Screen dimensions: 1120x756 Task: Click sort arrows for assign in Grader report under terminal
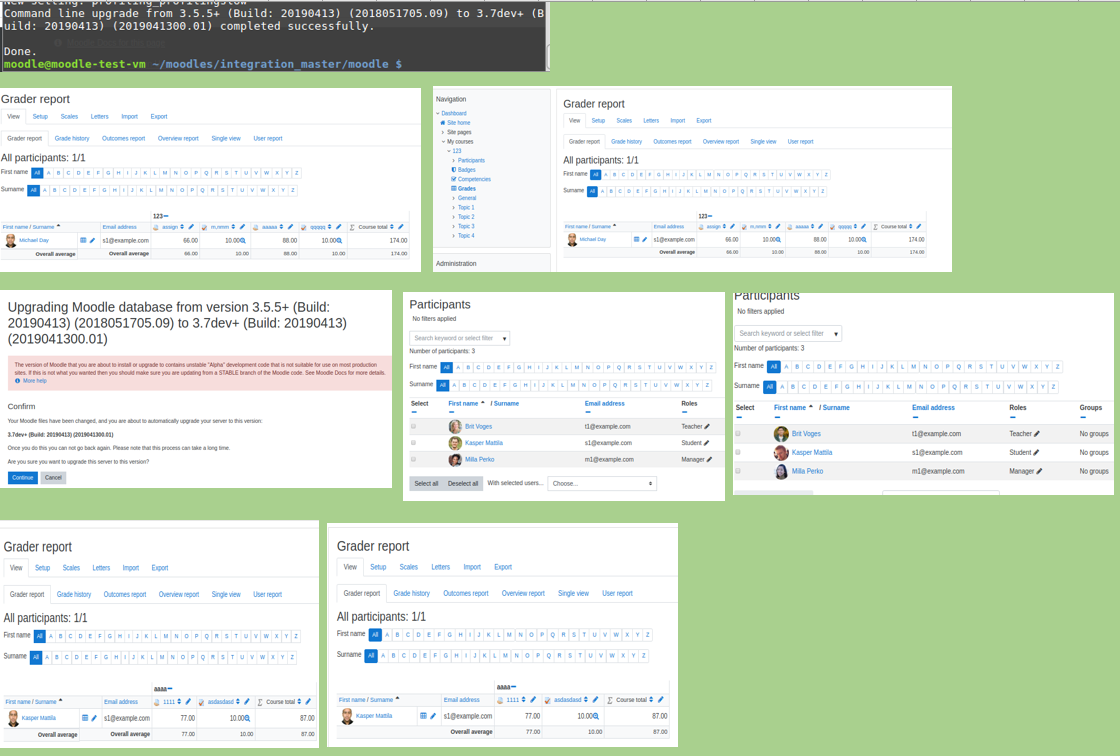click(182, 227)
